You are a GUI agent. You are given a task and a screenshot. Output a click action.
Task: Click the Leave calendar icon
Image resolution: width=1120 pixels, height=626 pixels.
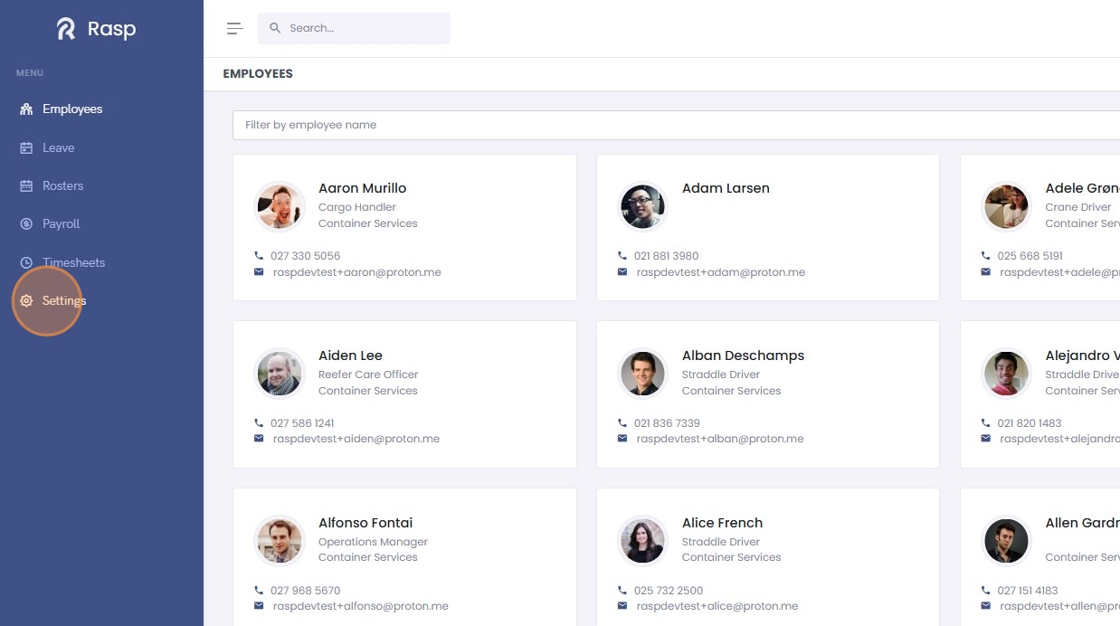[26, 148]
